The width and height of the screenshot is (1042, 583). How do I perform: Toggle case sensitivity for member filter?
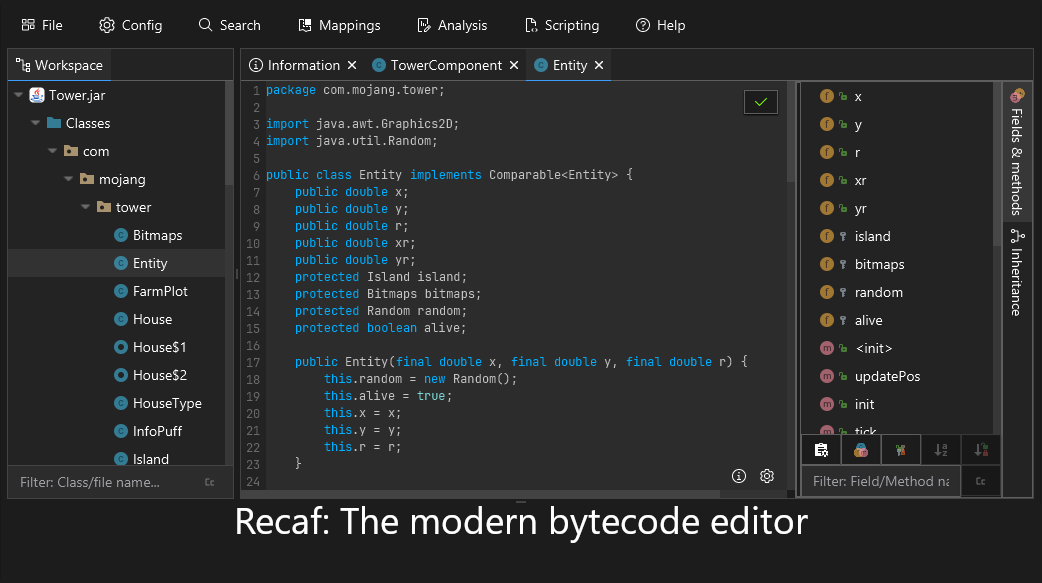pyautogui.click(x=981, y=481)
